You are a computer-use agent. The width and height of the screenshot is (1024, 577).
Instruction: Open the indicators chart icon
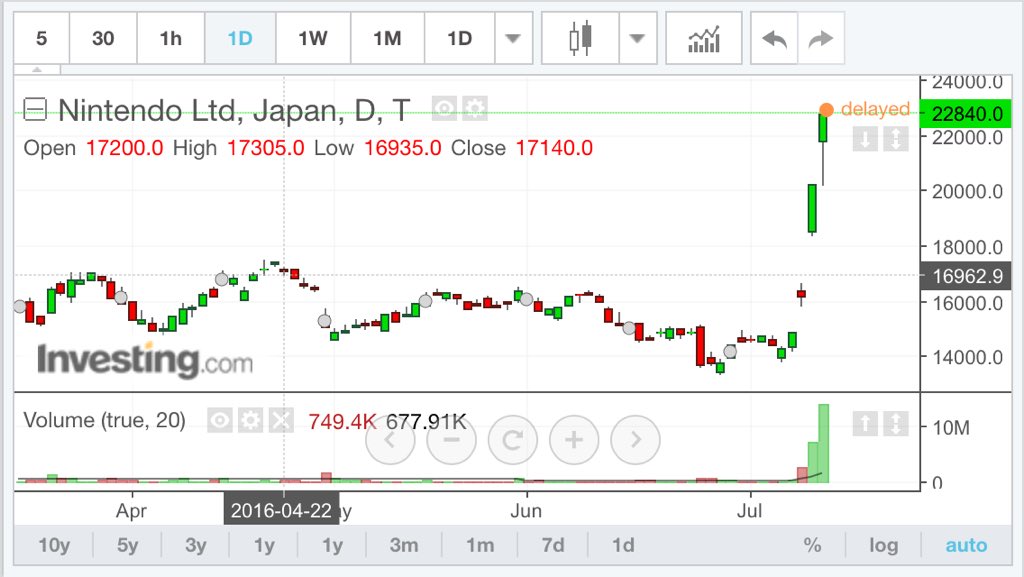704,39
